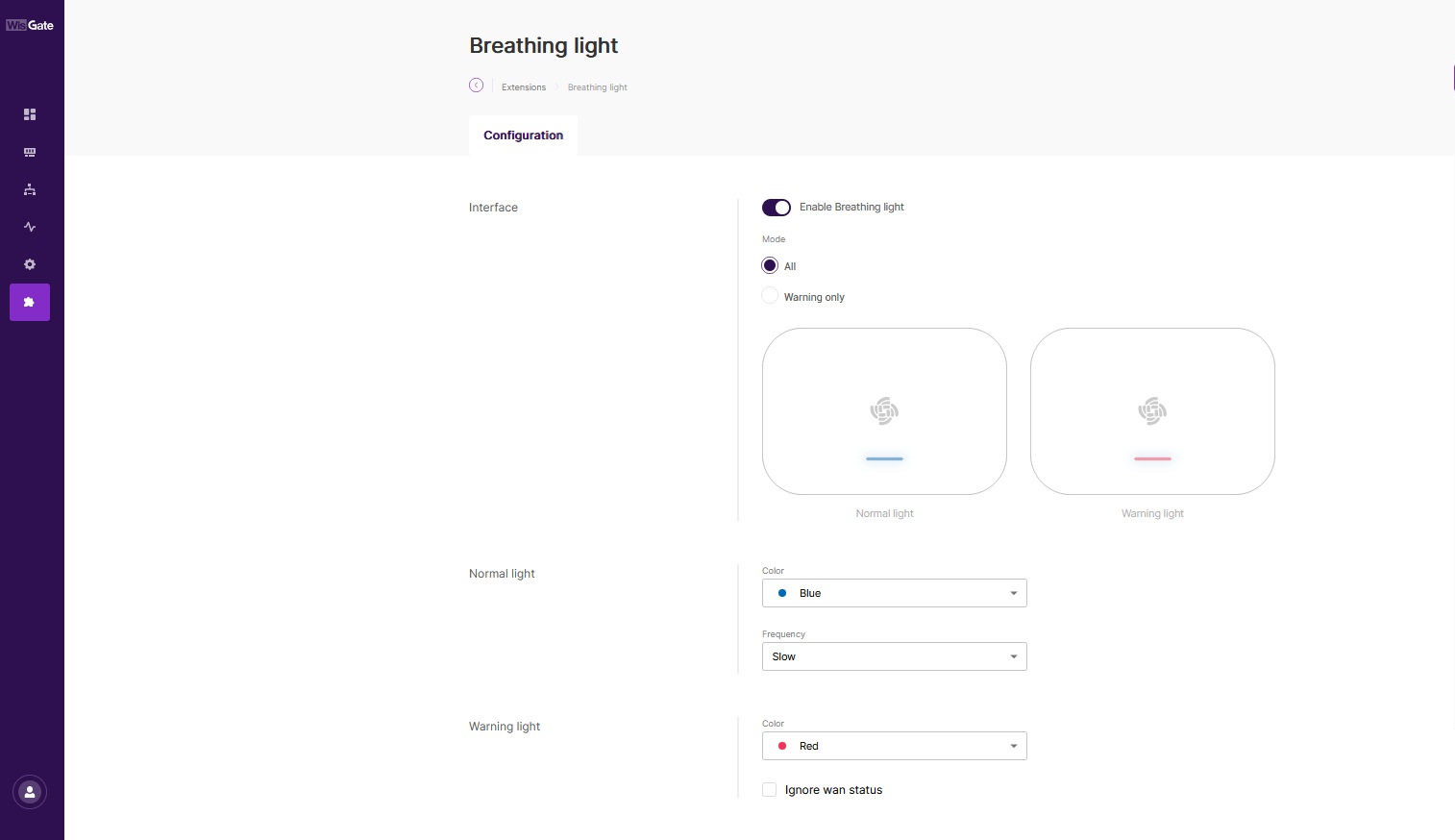Check the Ignore wan status checkbox
1455x840 pixels.
tap(770, 790)
